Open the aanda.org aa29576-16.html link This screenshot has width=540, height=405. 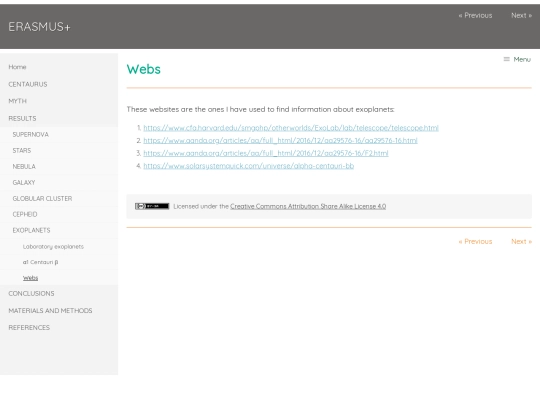click(x=280, y=141)
